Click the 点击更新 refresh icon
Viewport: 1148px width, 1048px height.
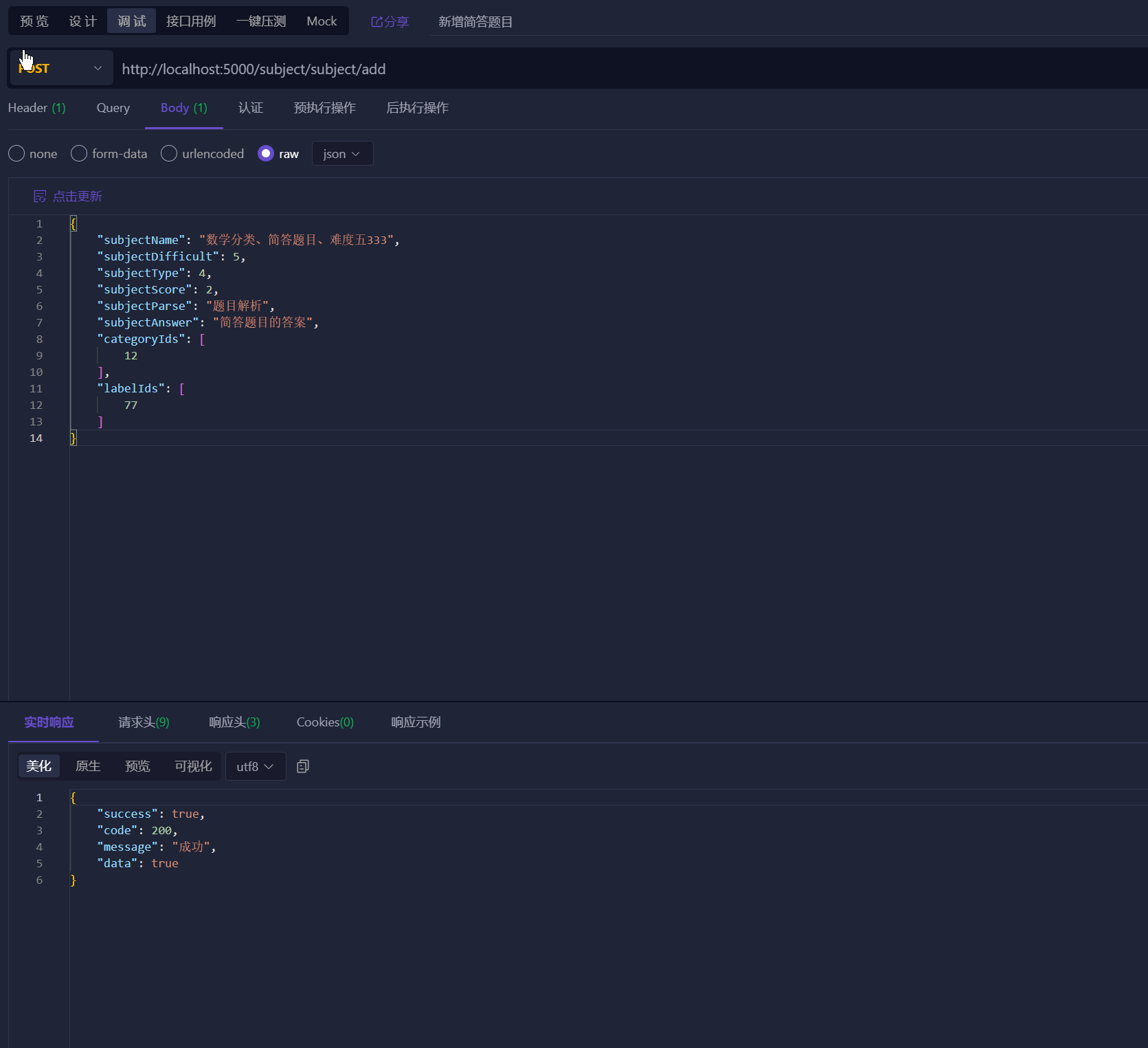point(40,197)
